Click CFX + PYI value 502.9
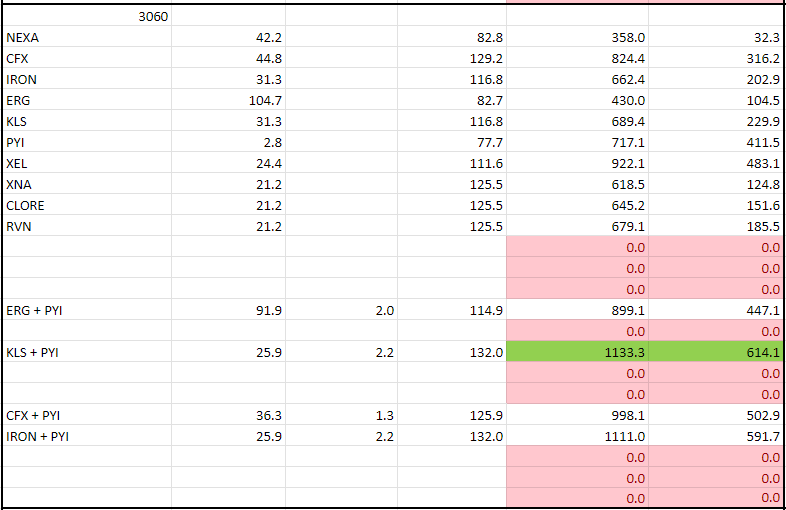Viewport: 786px width, 510px height. coord(716,415)
